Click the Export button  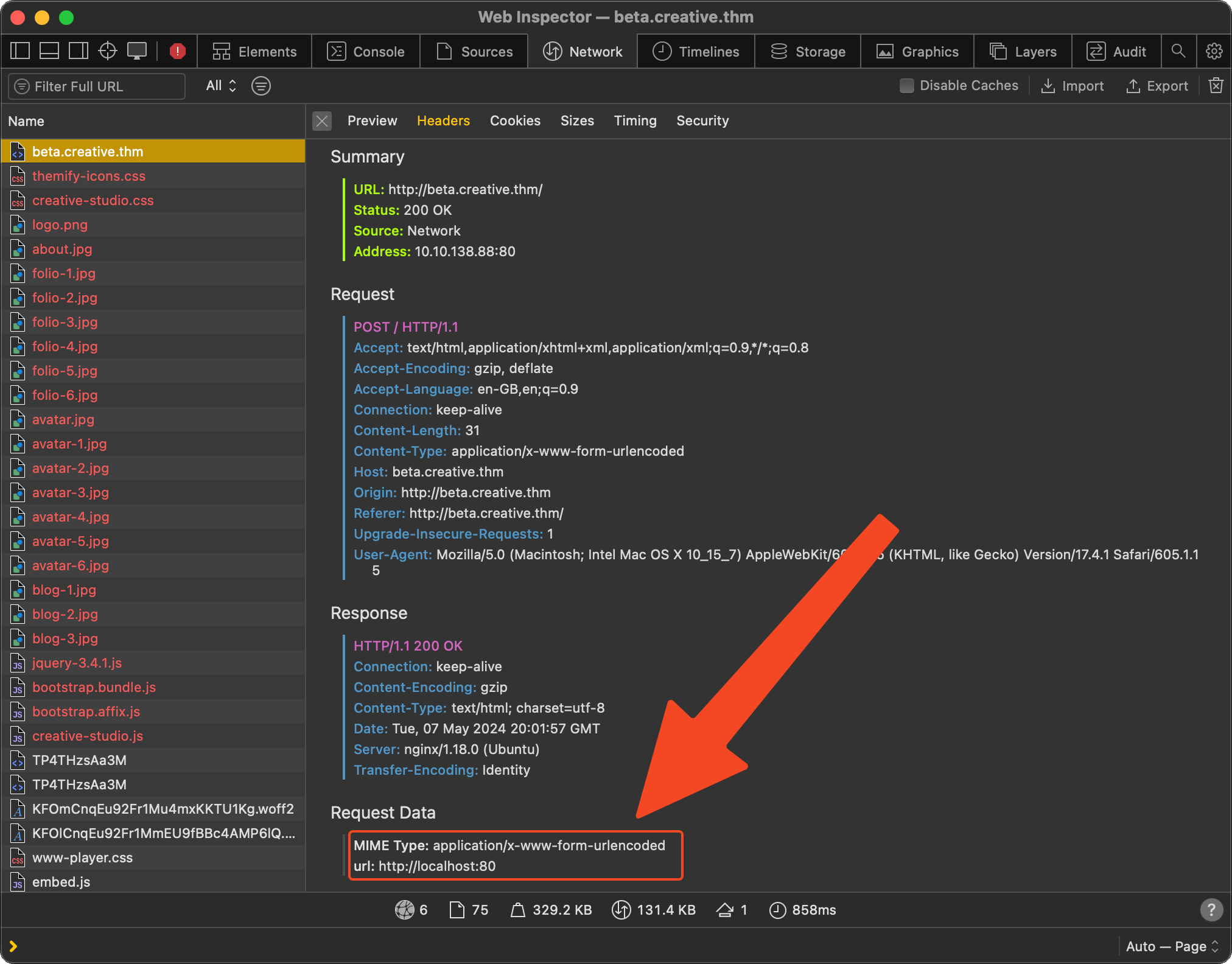coord(1157,86)
